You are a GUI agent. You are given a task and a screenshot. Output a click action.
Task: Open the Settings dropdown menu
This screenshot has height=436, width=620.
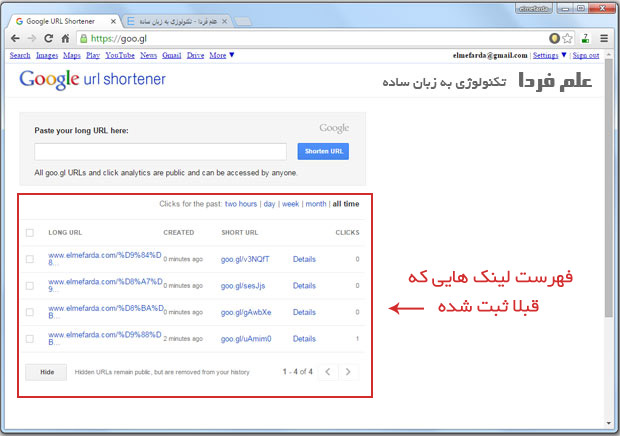[550, 55]
